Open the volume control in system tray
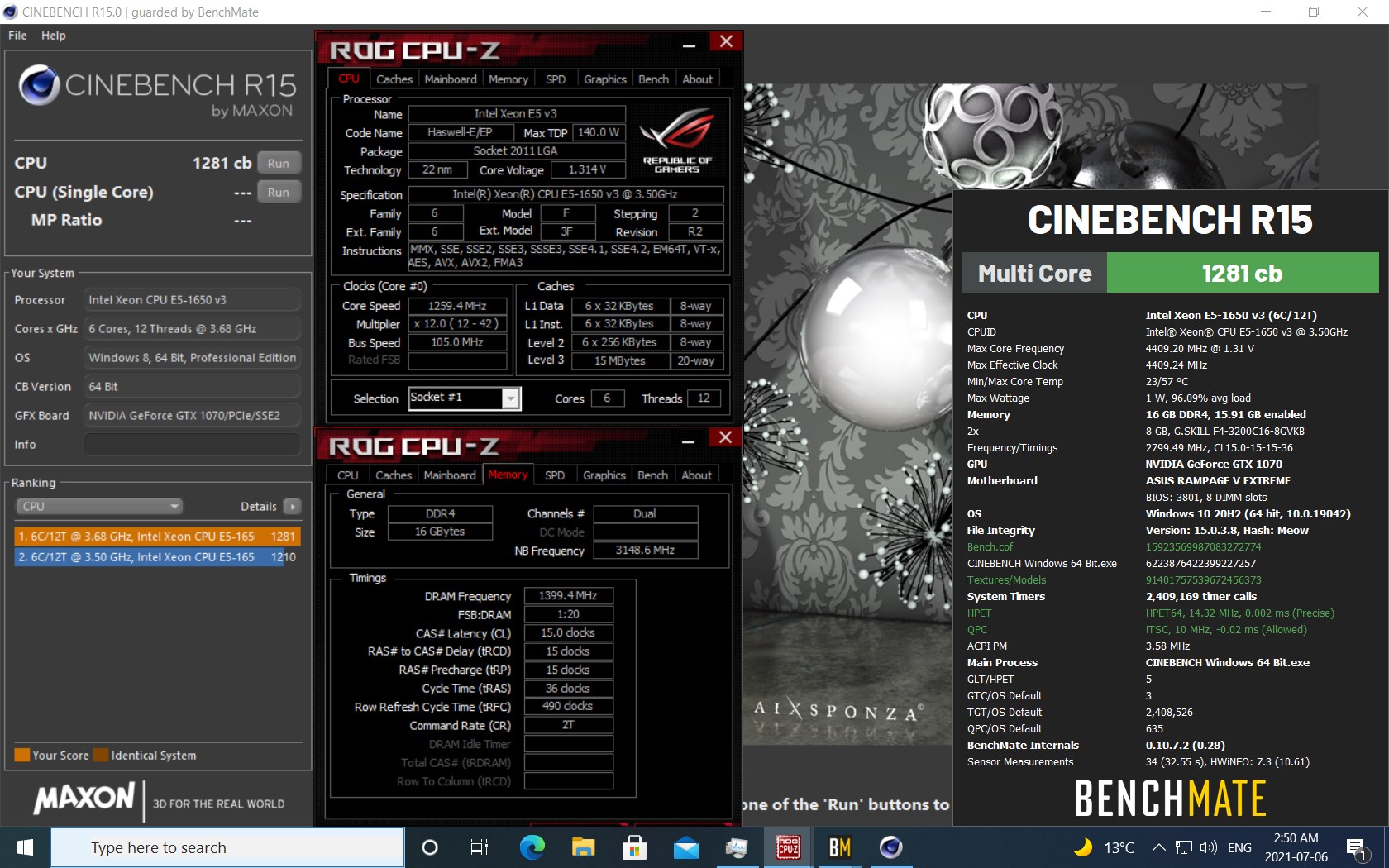This screenshot has height=868, width=1389. tap(1209, 847)
